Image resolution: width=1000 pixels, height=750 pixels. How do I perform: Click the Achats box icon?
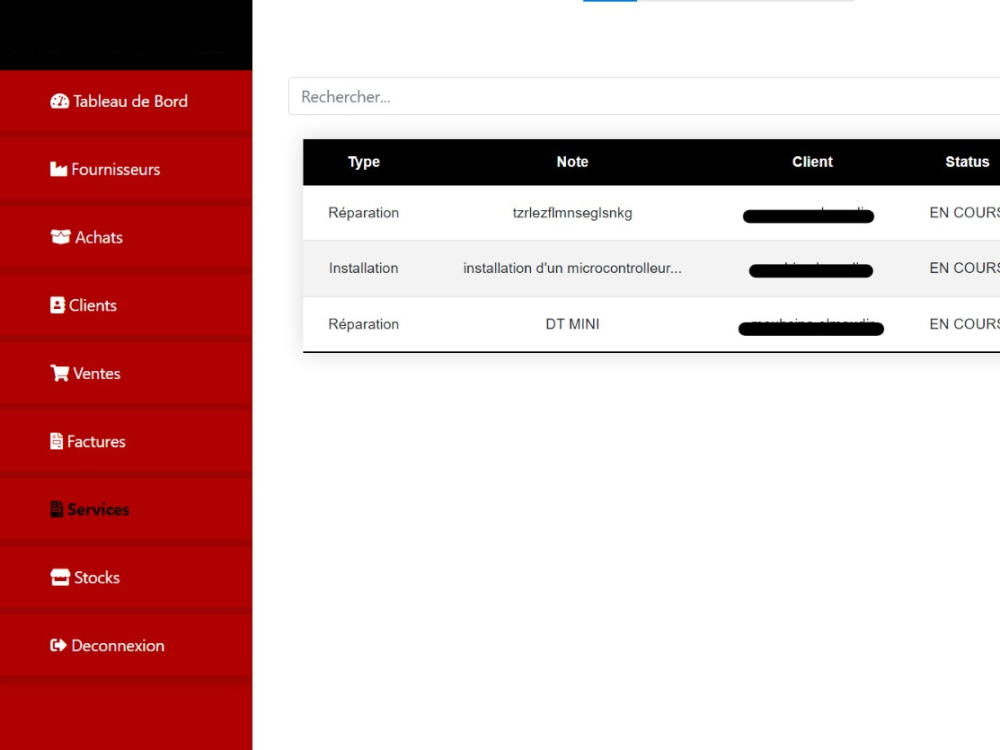click(60, 237)
